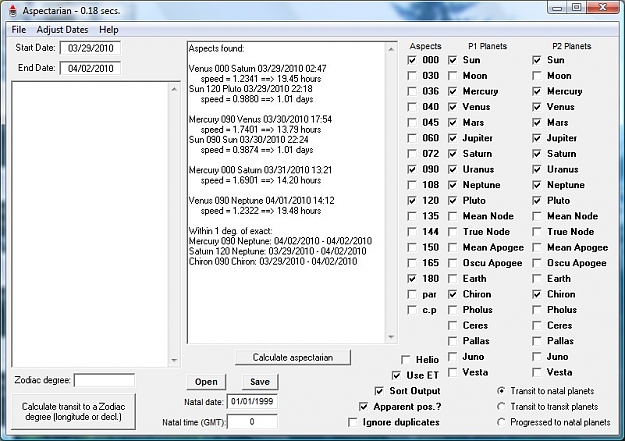
Task: Click the Venus 000 Saturn result line
Action: tap(257, 69)
